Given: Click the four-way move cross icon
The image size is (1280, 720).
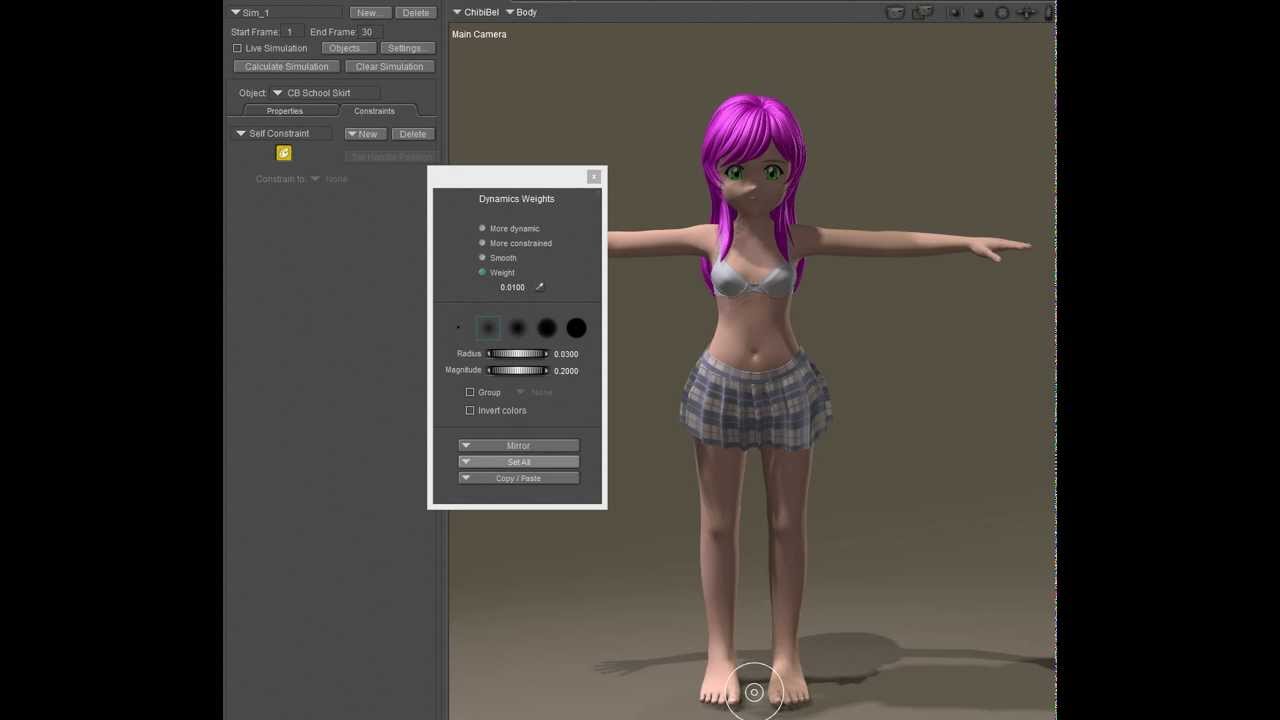Looking at the screenshot, I should pos(1026,13).
